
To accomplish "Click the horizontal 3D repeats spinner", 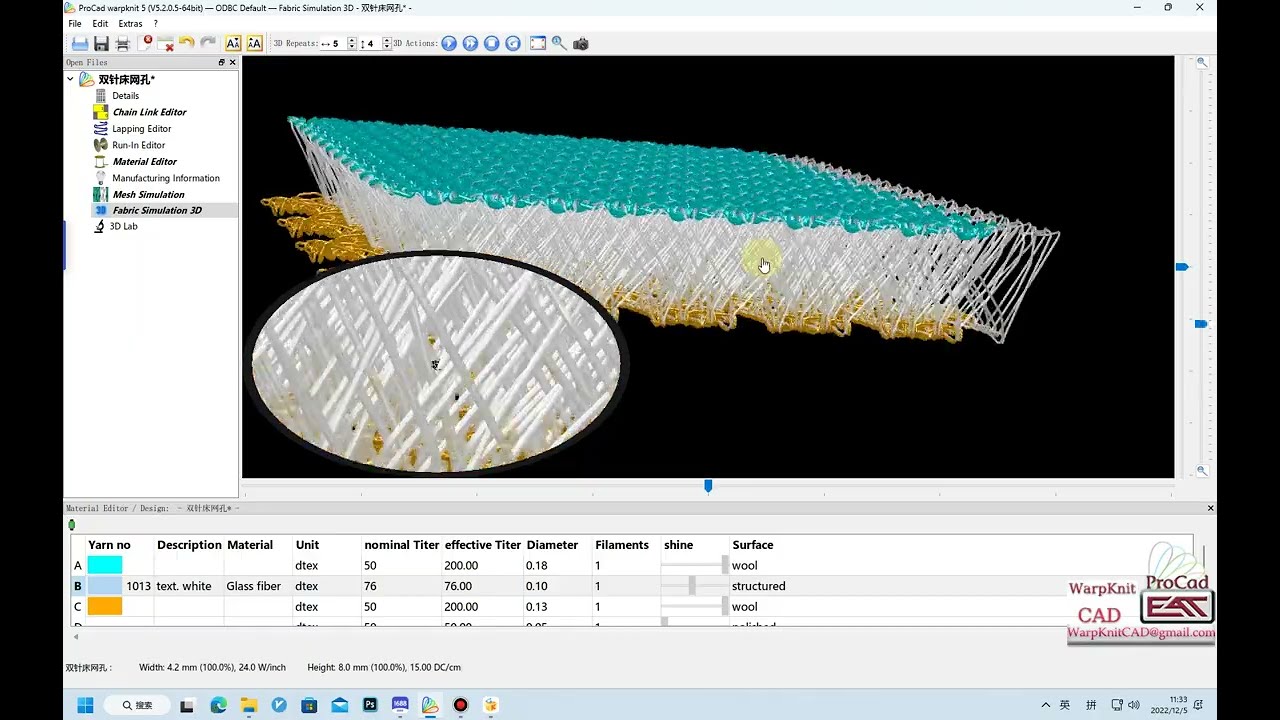I will [x=351, y=43].
